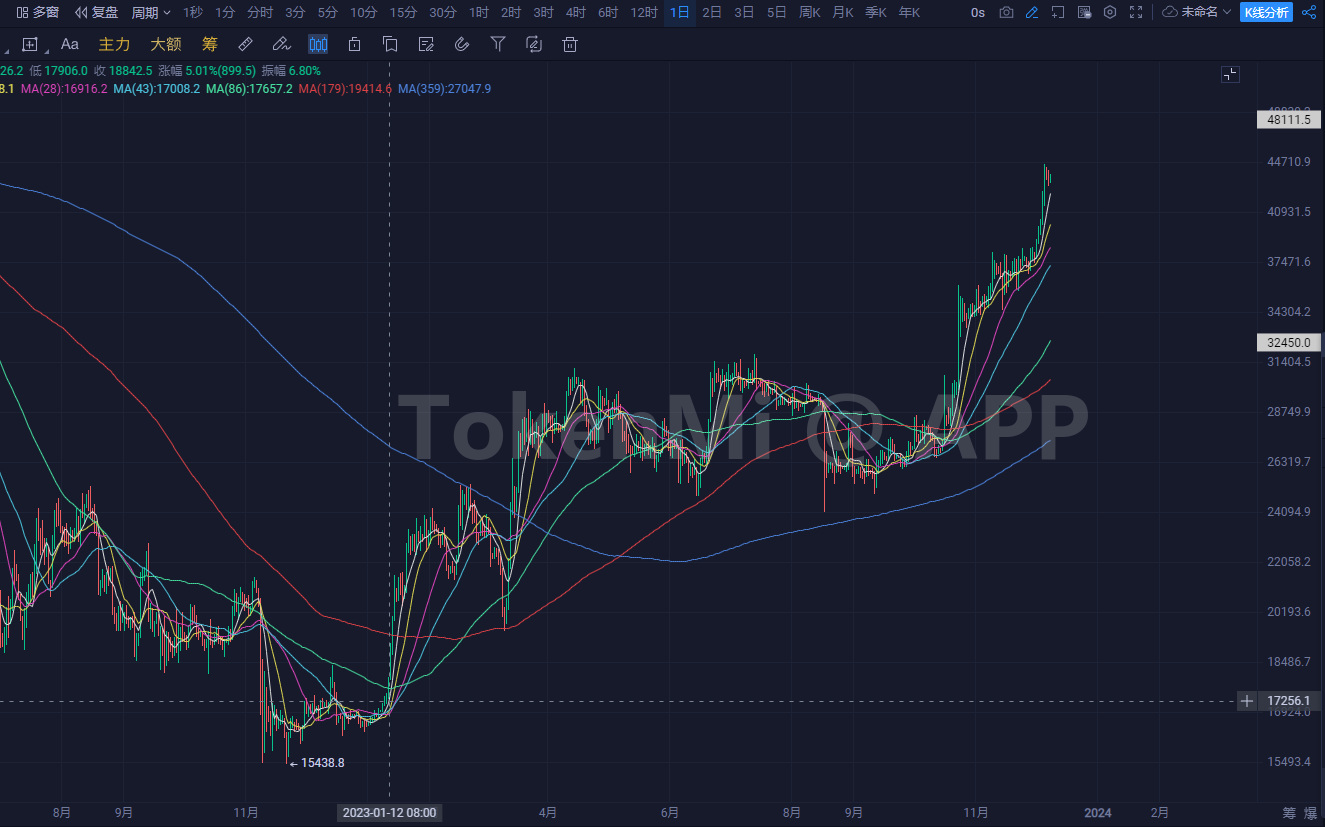
Task: Click the plus button beside 17256.1 price
Action: coord(1247,701)
